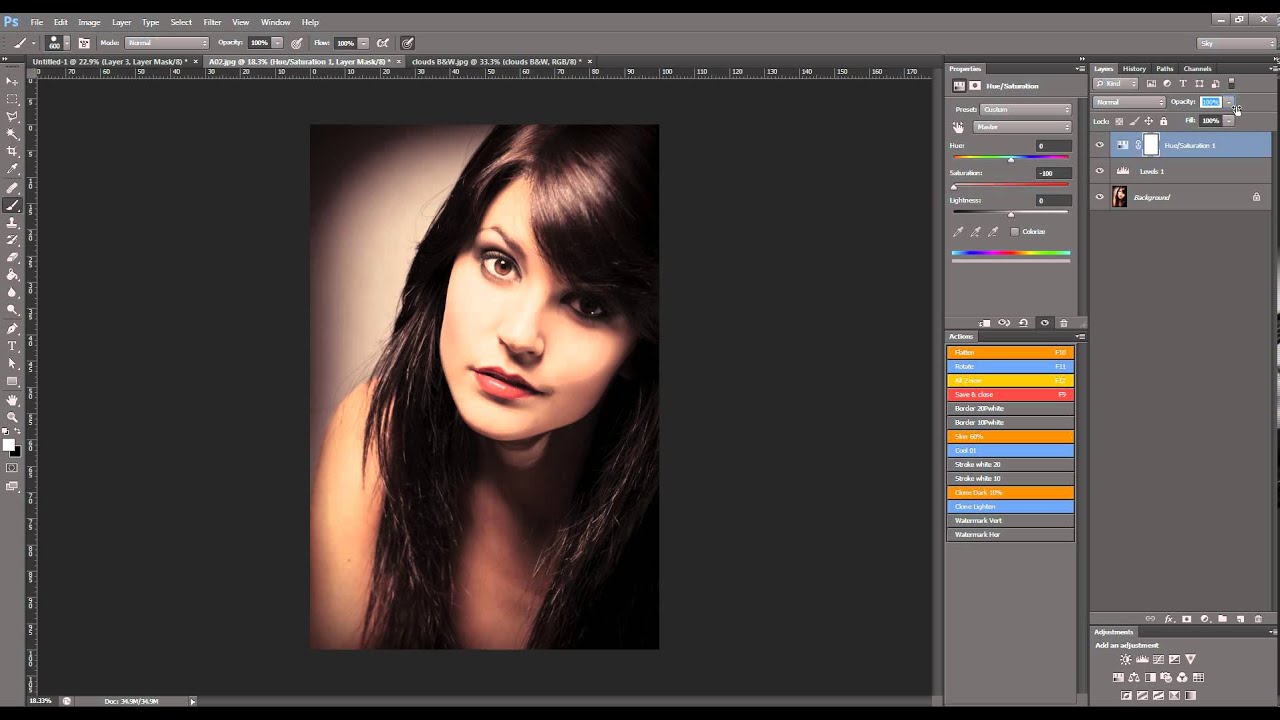The height and width of the screenshot is (720, 1280).
Task: Select the Hand tool in the toolbox
Action: (12, 399)
